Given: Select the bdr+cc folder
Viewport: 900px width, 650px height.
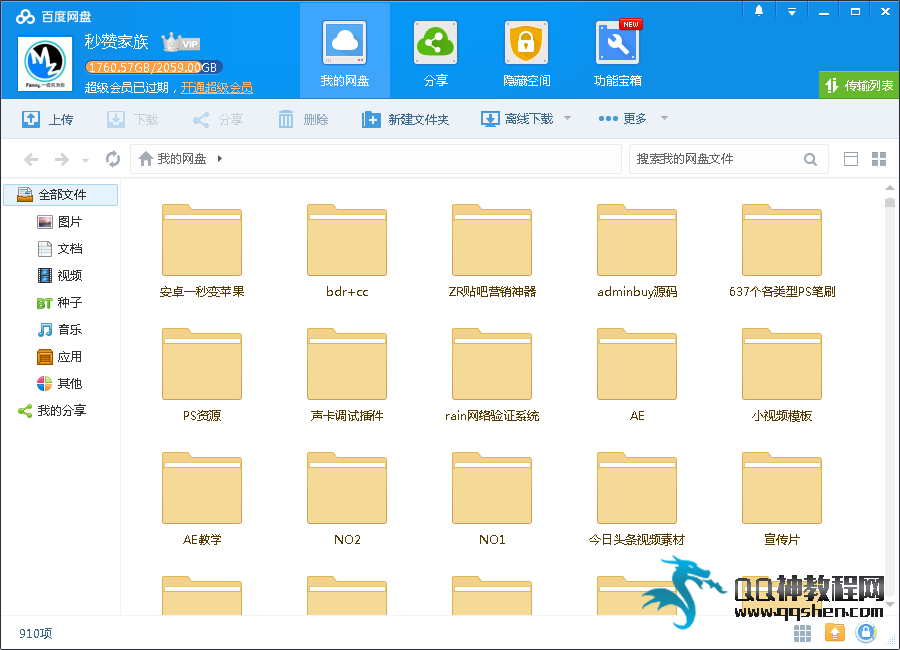Looking at the screenshot, I should pyautogui.click(x=347, y=251).
